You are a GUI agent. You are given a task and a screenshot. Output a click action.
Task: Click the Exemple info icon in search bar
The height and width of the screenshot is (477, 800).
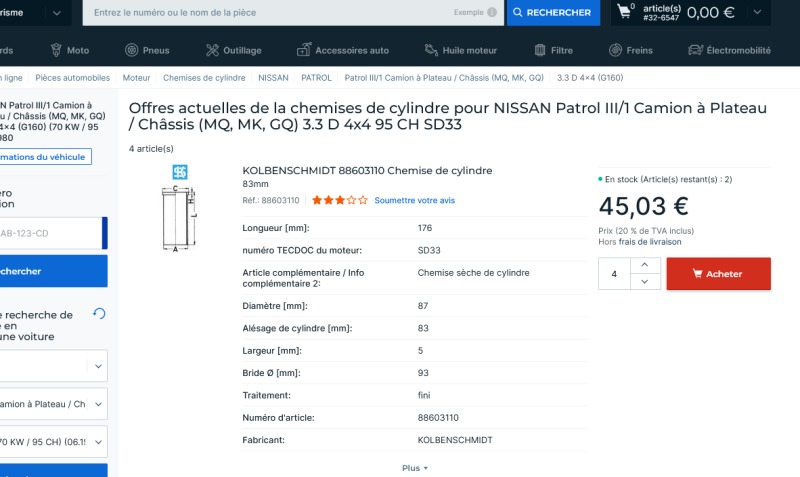point(492,13)
